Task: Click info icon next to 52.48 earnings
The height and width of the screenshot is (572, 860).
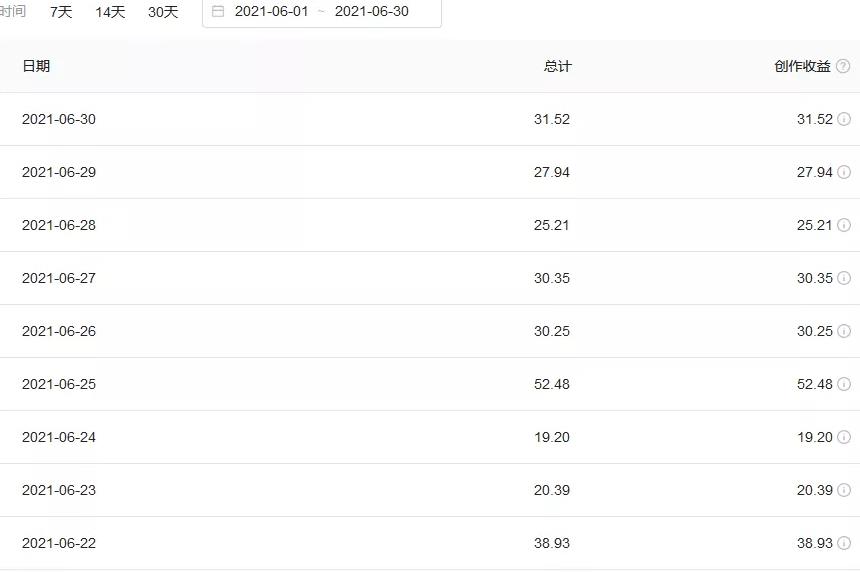Action: pyautogui.click(x=844, y=384)
